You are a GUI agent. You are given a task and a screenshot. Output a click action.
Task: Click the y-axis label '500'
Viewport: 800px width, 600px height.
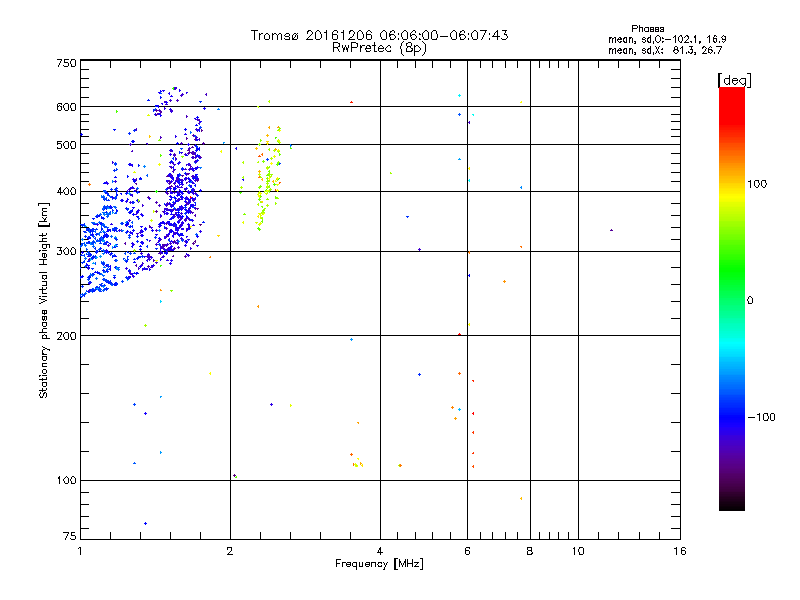click(x=66, y=145)
